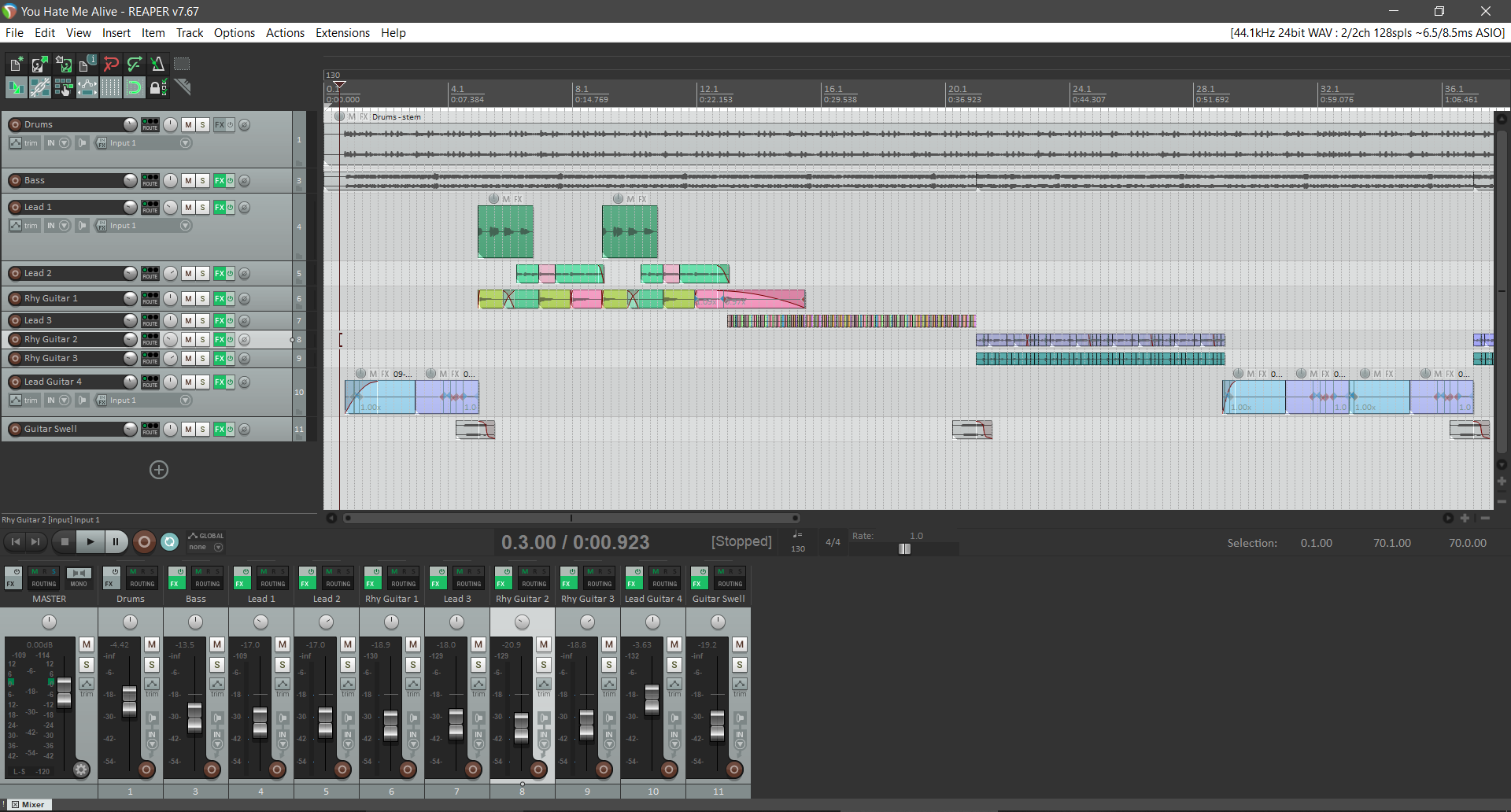Click the envelope trim icon on Lead 1
The width and height of the screenshot is (1511, 812).
click(x=16, y=226)
